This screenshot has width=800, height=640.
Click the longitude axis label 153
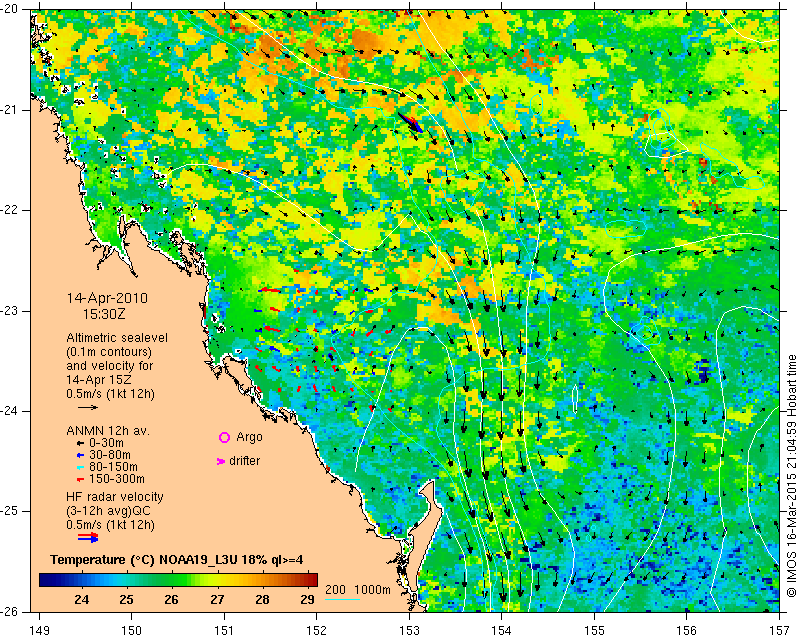point(409,631)
